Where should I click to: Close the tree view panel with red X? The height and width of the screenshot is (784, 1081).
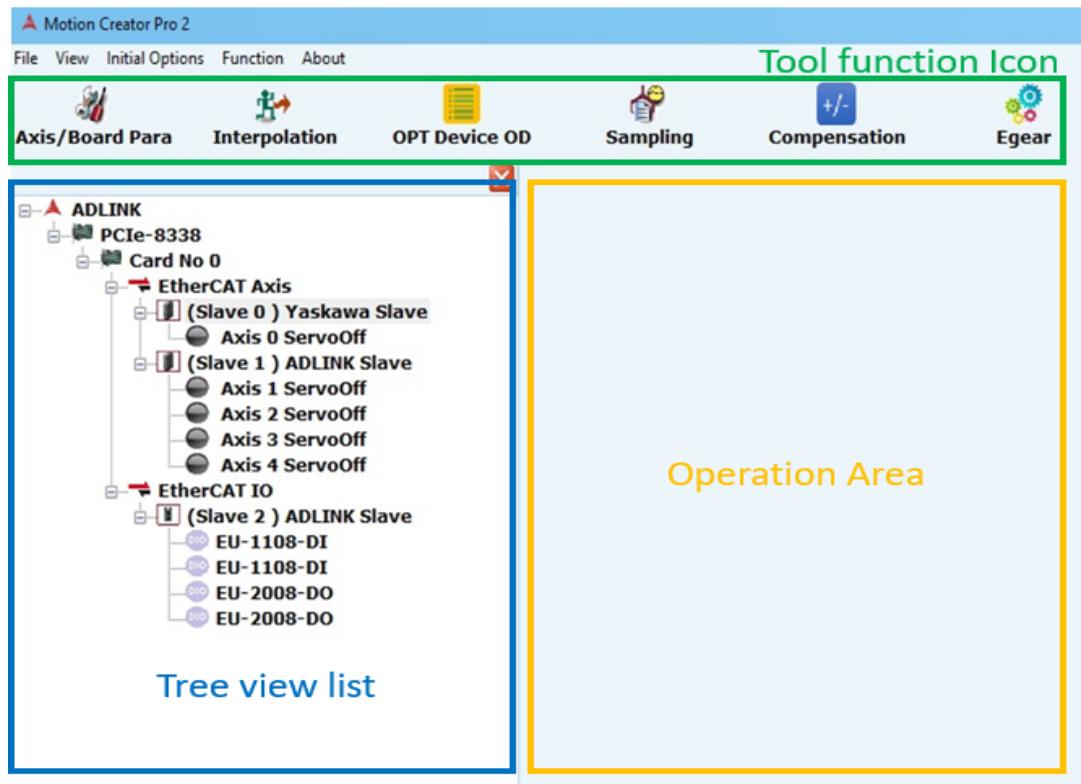pos(501,178)
